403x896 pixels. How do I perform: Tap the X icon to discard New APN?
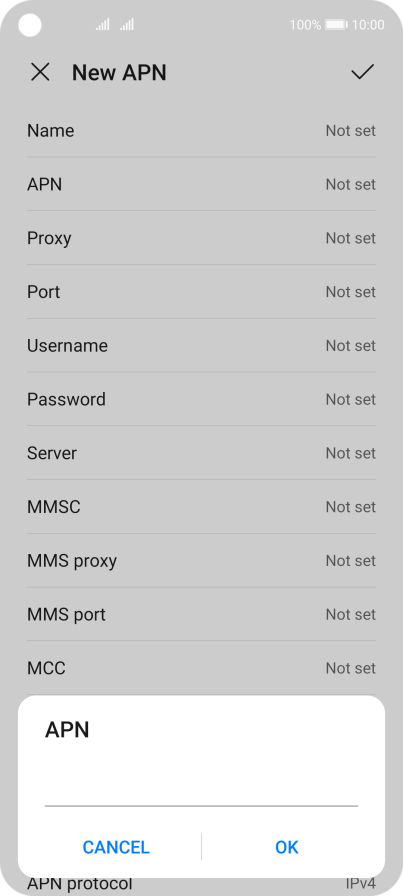(x=40, y=73)
